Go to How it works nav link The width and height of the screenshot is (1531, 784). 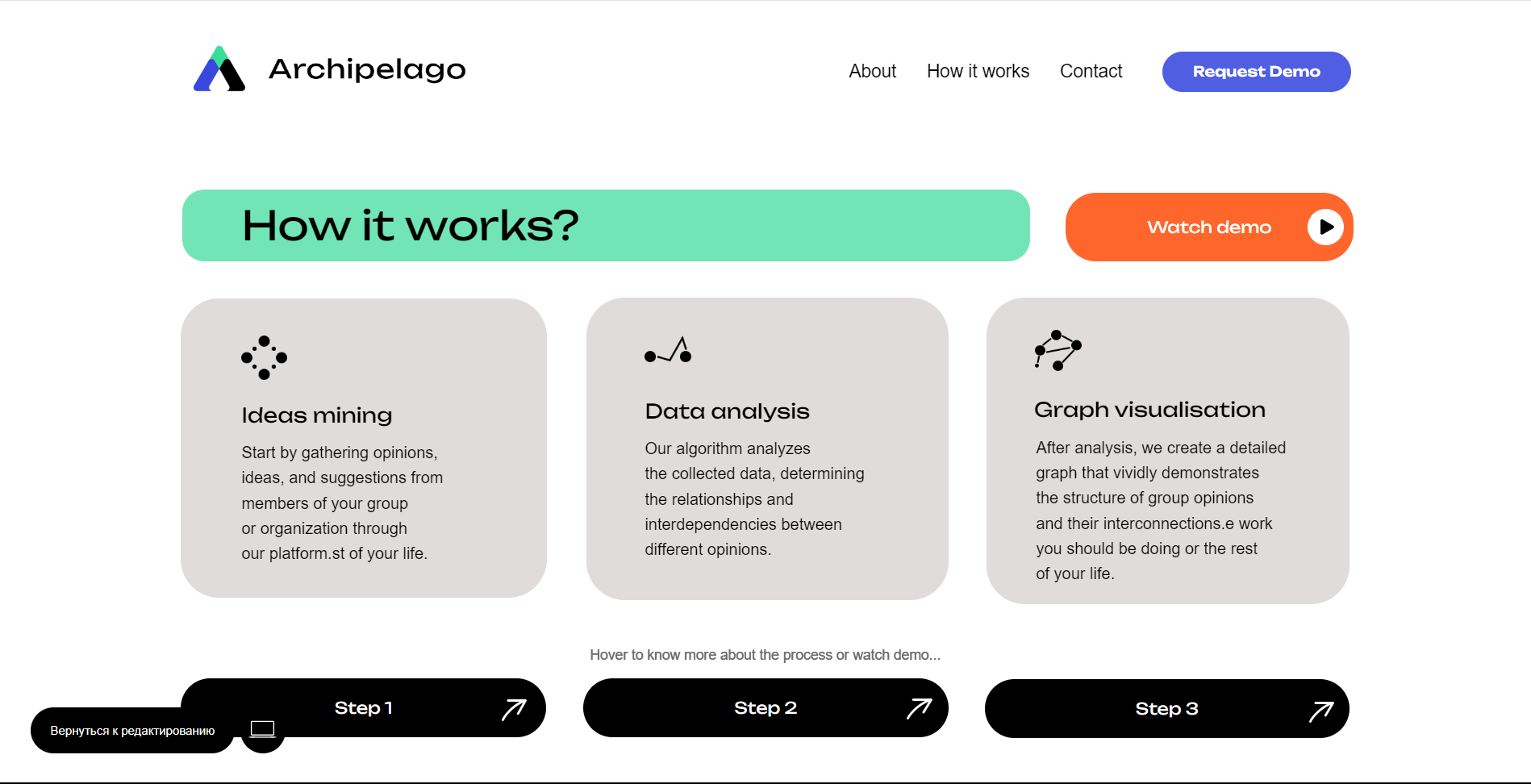pos(978,71)
